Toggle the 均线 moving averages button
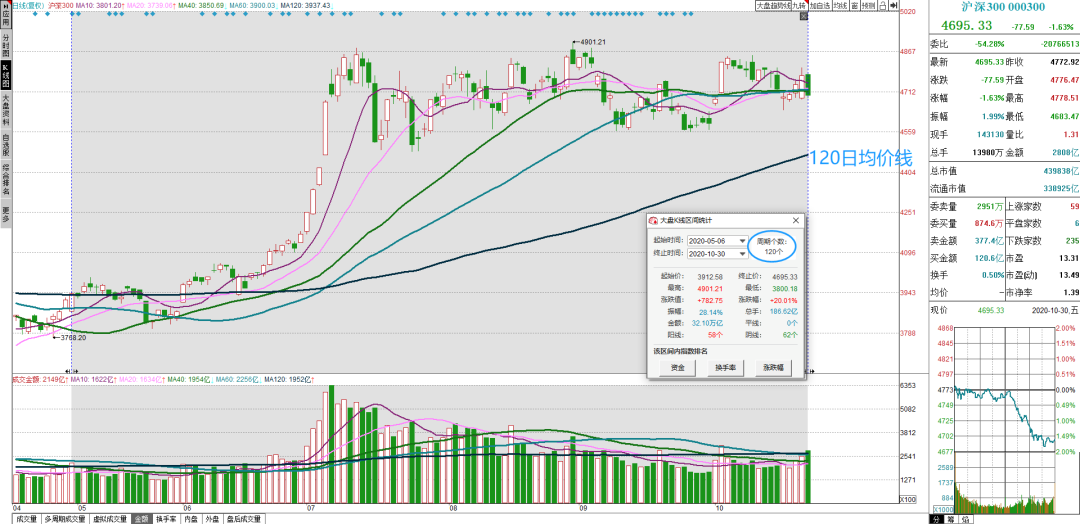 coord(840,6)
